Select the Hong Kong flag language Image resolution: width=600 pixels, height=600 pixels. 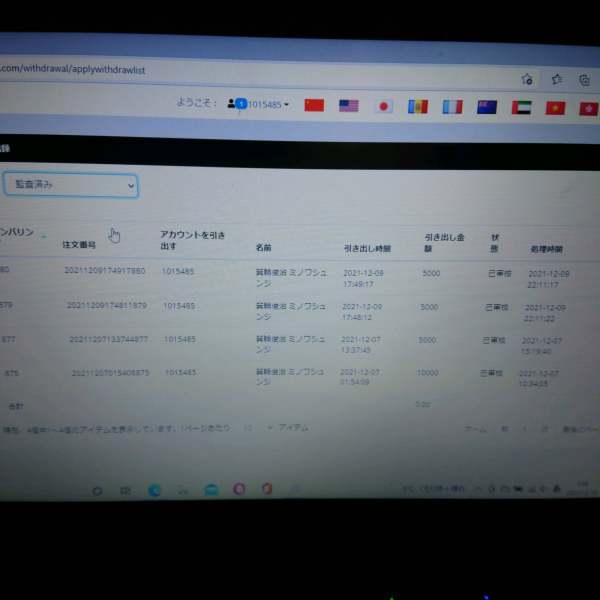[x=589, y=109]
